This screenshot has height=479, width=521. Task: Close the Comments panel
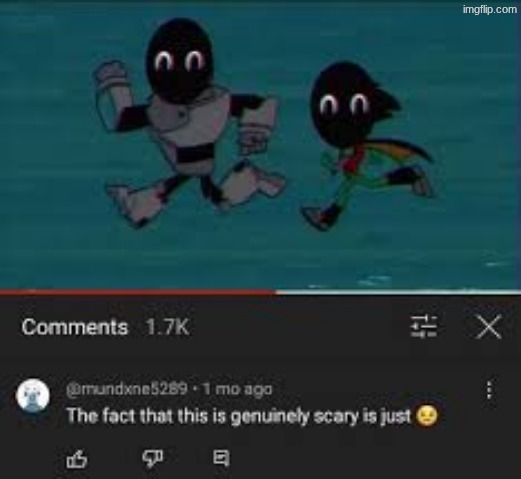489,327
